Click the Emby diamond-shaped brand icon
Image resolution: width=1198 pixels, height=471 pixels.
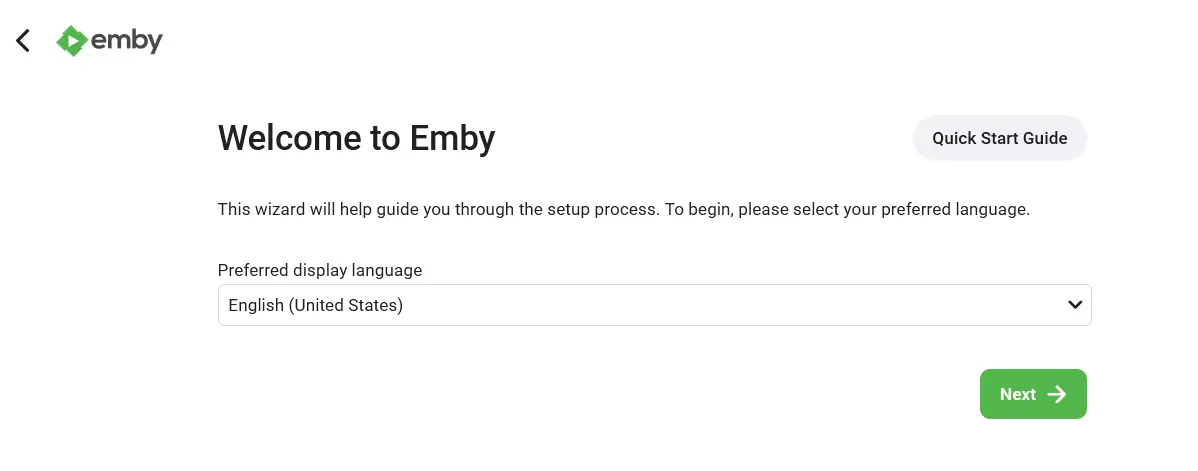coord(72,41)
